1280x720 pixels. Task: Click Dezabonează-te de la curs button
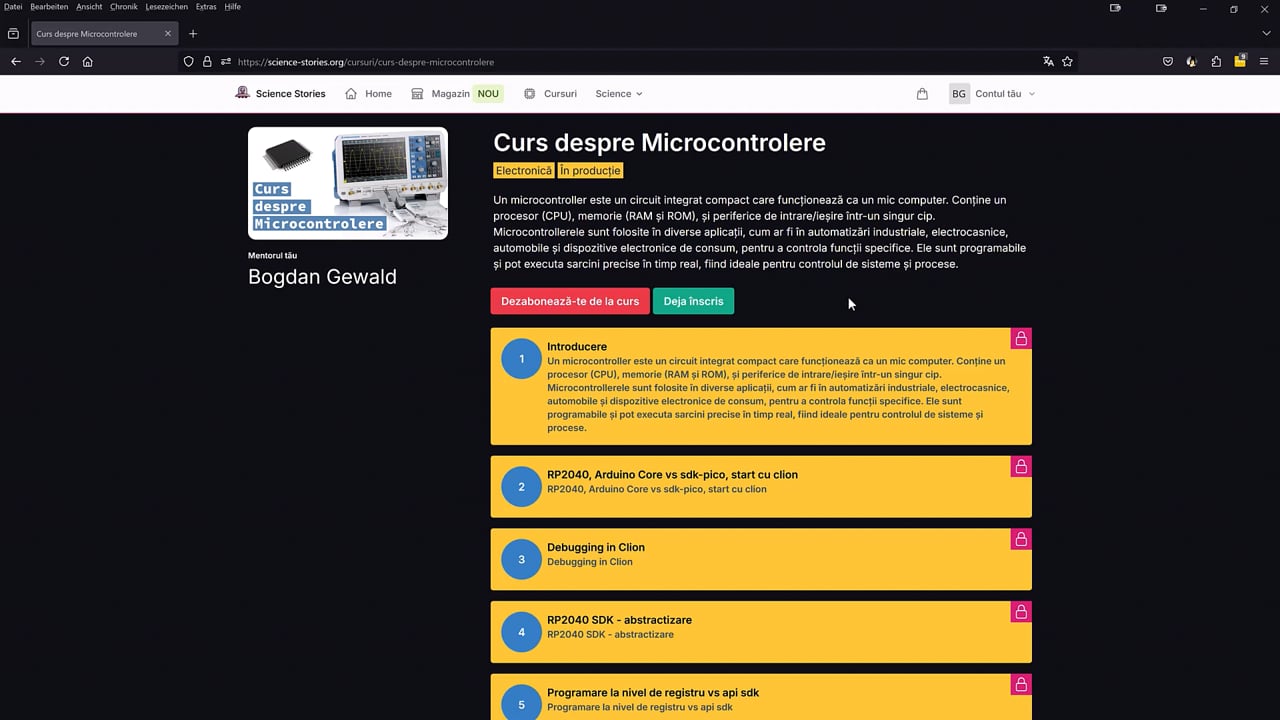(x=570, y=301)
